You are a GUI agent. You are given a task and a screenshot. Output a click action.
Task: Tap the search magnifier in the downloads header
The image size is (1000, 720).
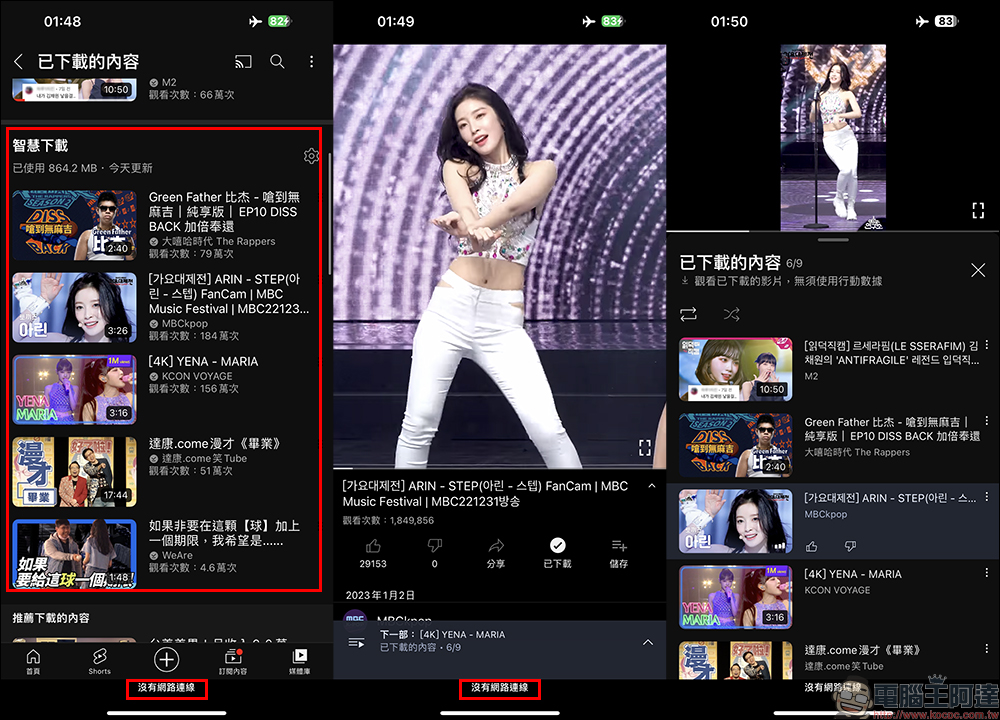(277, 62)
